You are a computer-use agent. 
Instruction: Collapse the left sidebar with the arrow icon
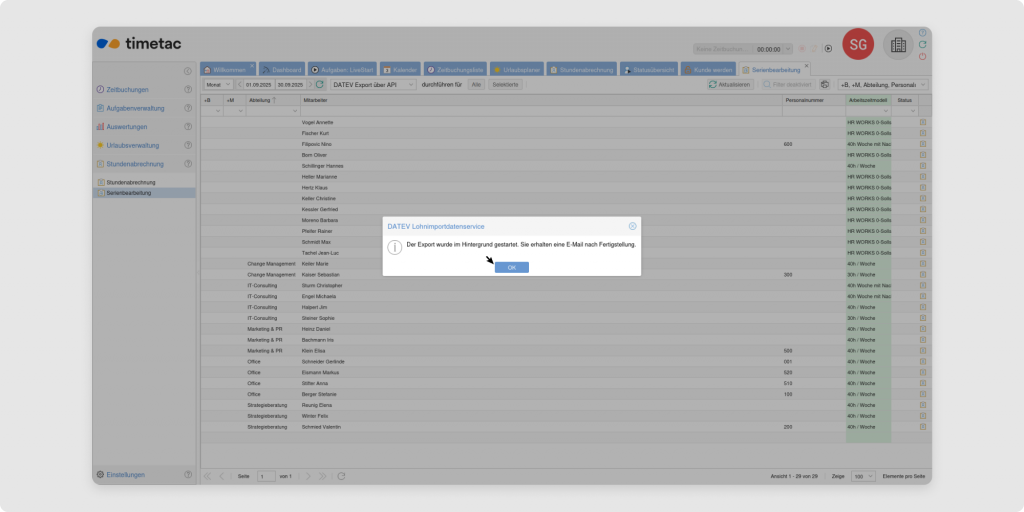tap(188, 71)
